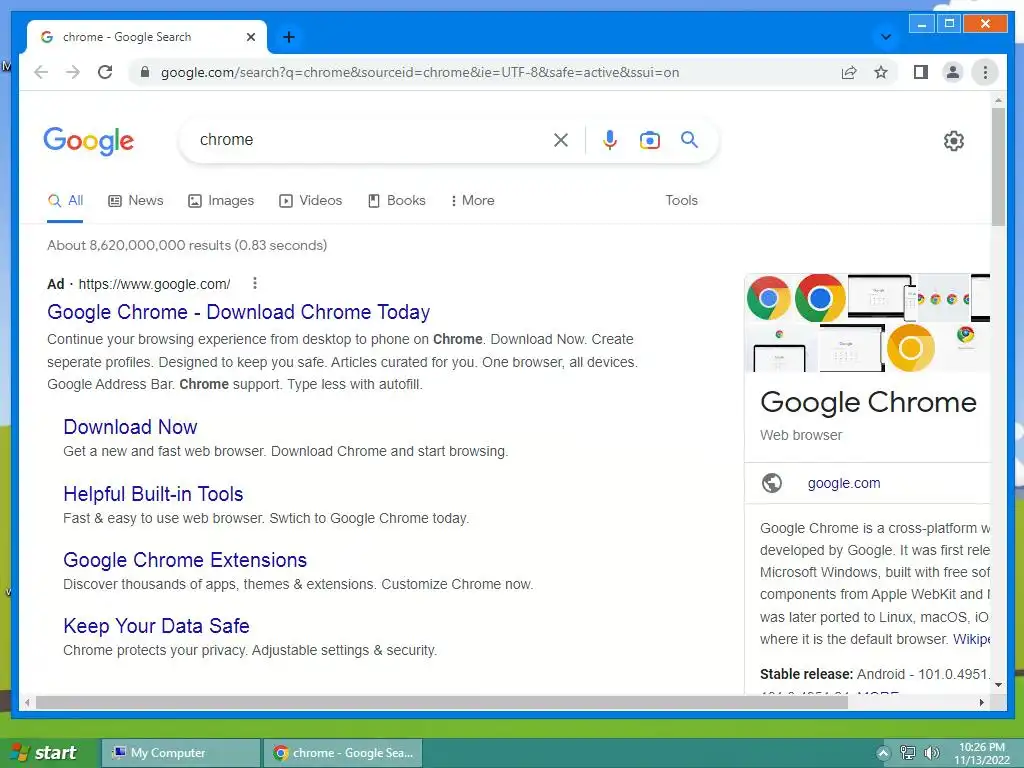This screenshot has height=768, width=1024.
Task: Start voice search with the microphone icon
Action: (609, 140)
